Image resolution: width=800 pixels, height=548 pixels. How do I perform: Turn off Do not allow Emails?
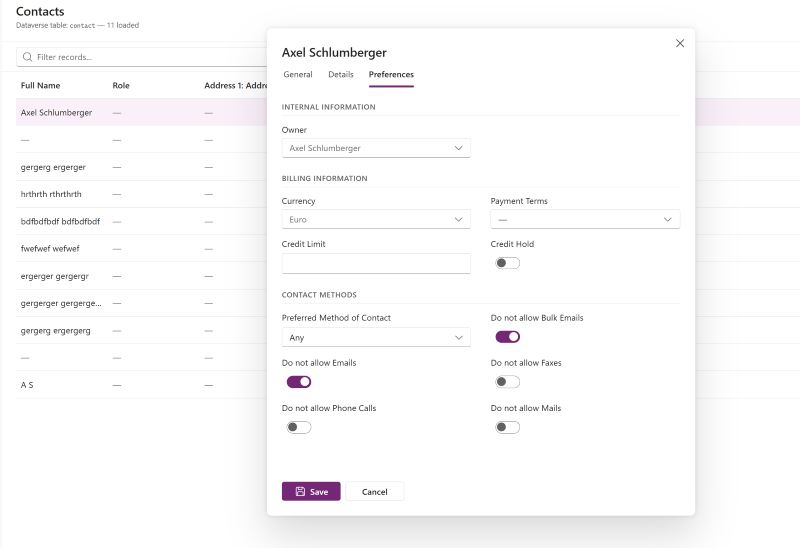click(299, 382)
